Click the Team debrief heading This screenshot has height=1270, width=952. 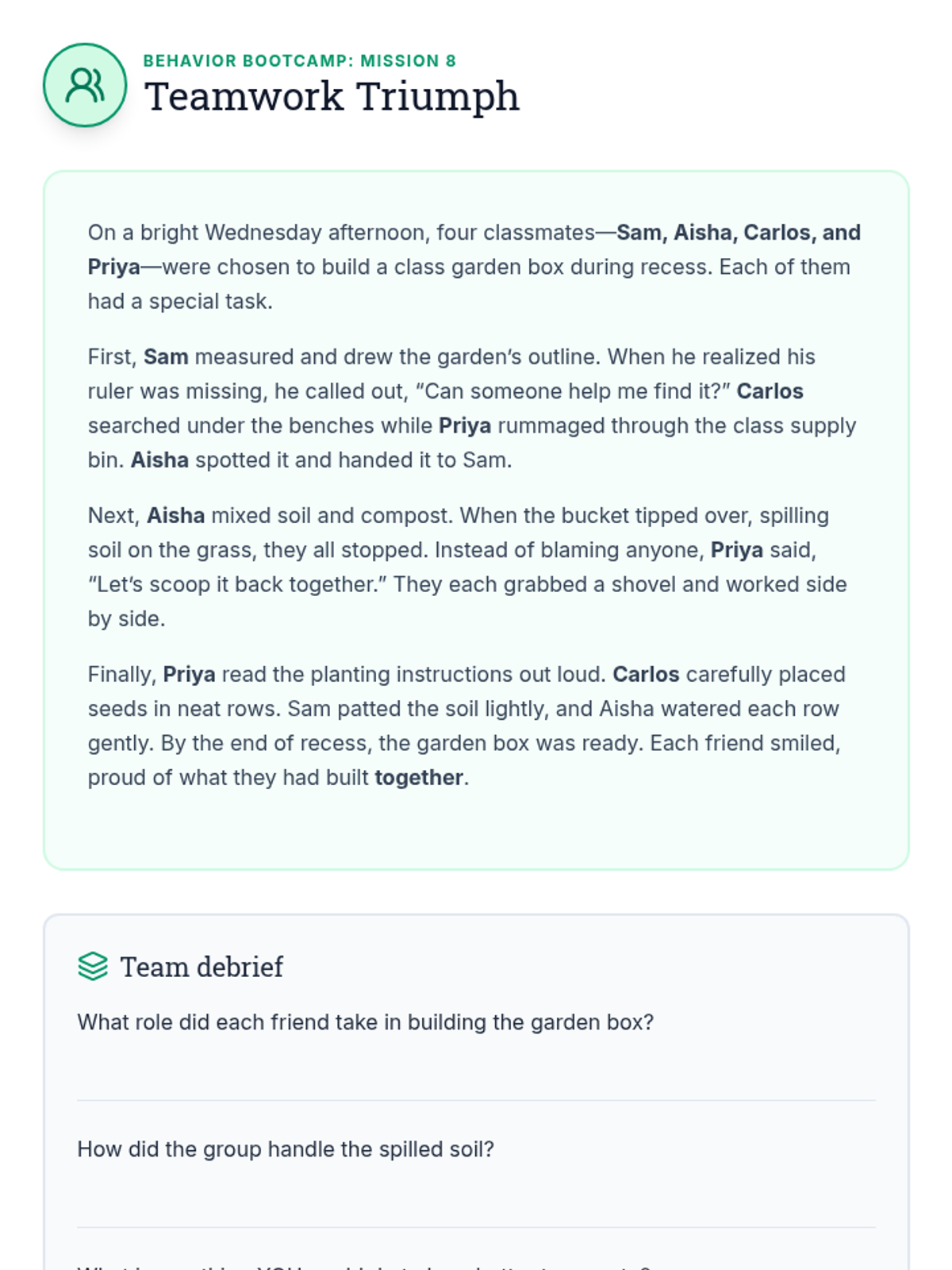click(202, 967)
